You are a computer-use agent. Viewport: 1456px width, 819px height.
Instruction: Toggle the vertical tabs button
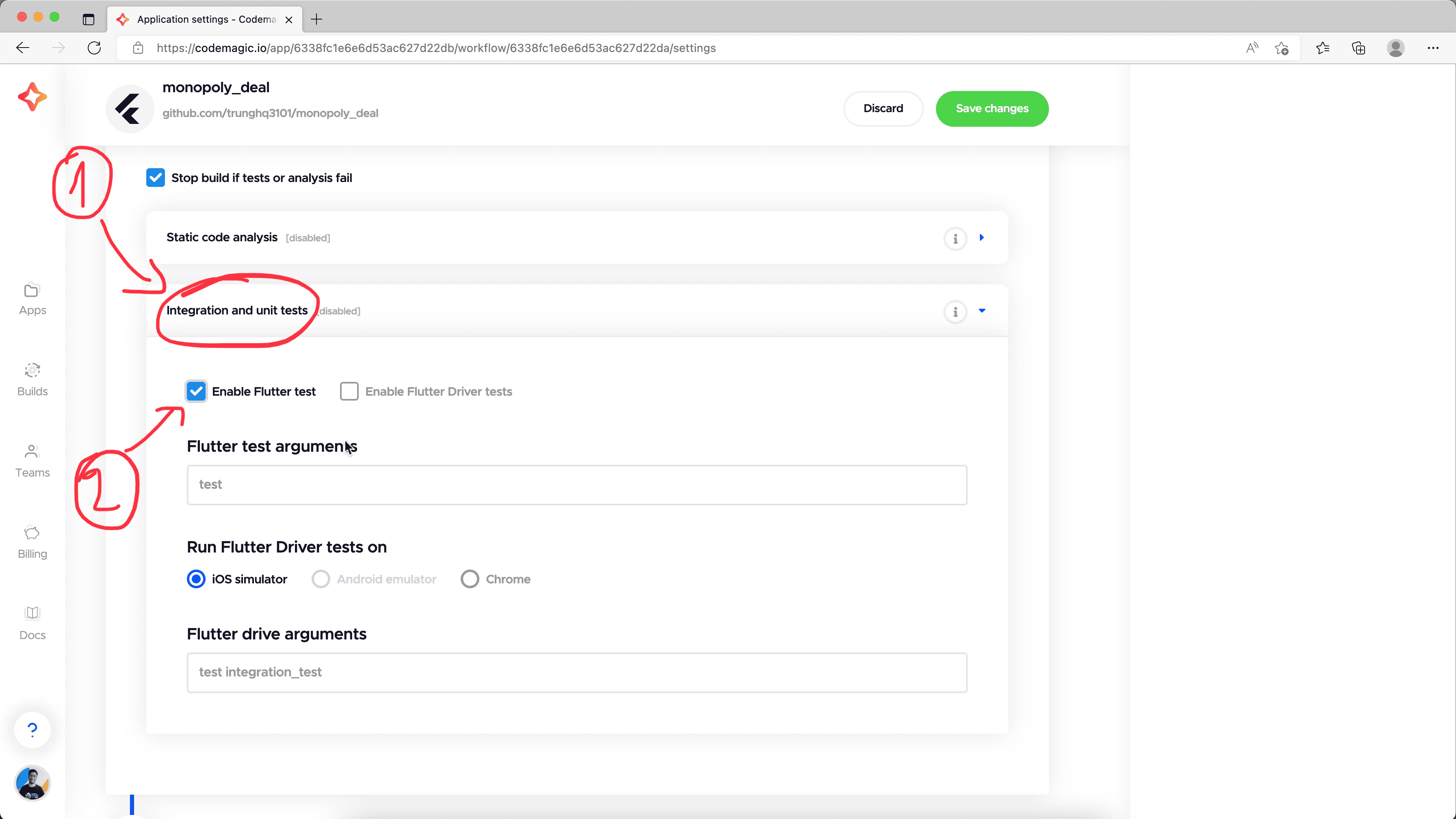88,19
